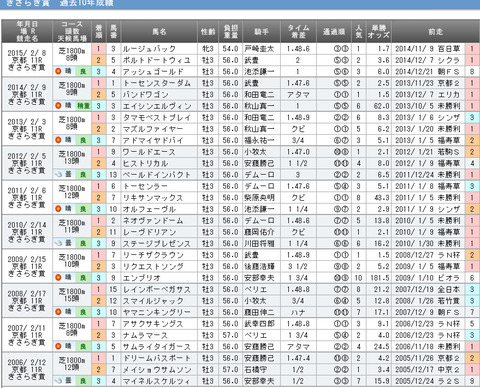Click the sunny weather icon in the 2007 race block

click(x=58, y=347)
